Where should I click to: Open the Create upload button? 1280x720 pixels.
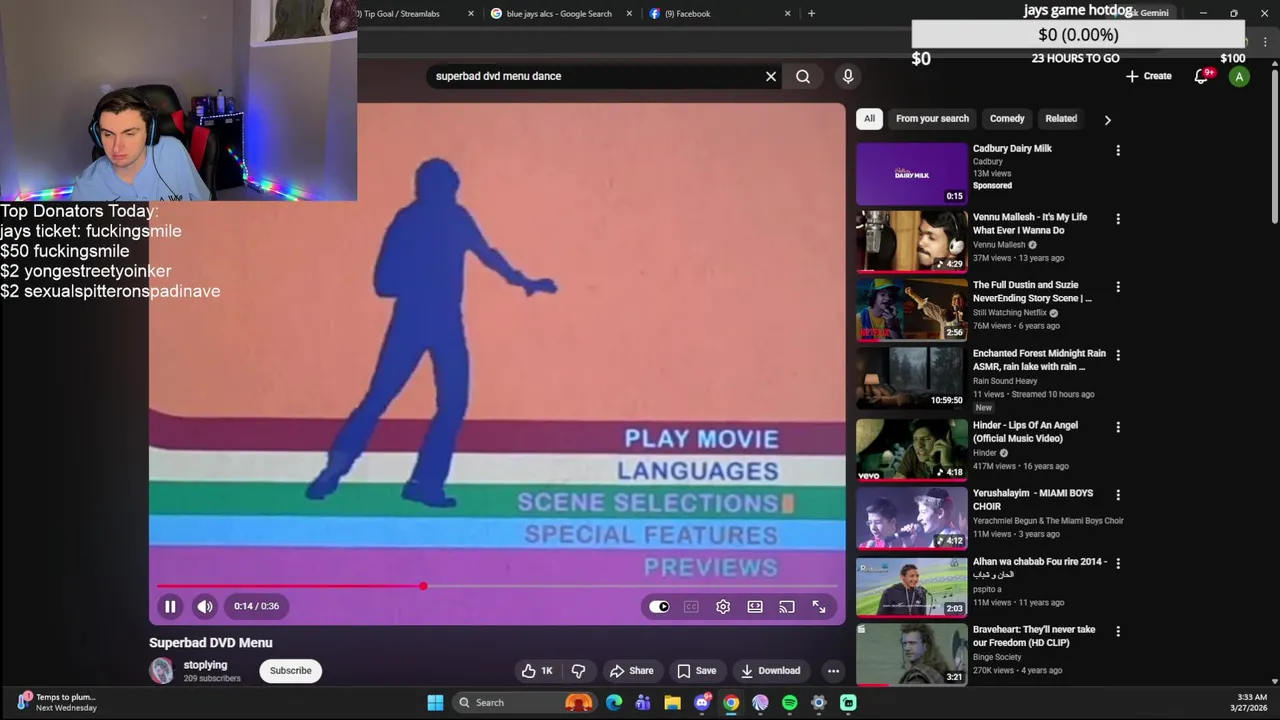click(x=1148, y=76)
